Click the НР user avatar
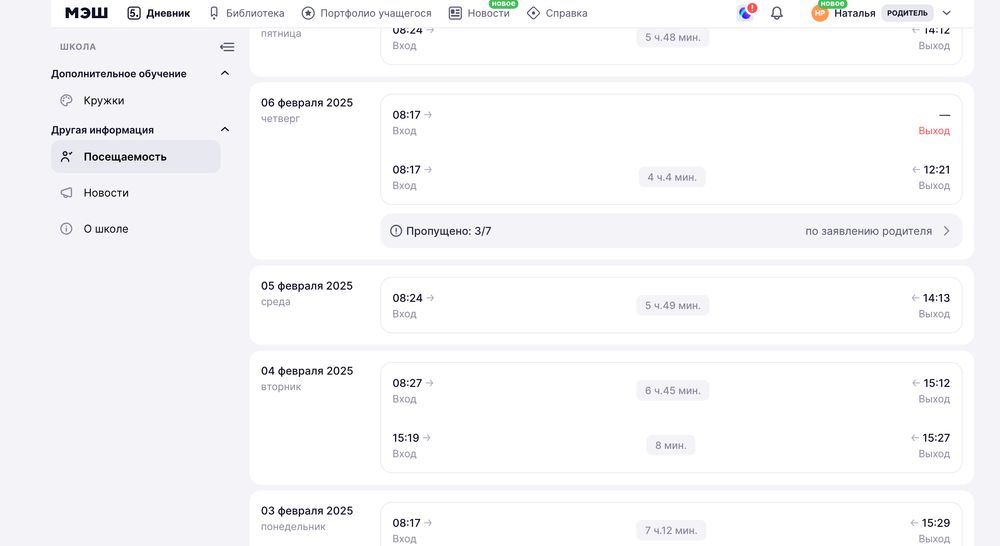Screen dimensions: 1000x546 point(820,13)
